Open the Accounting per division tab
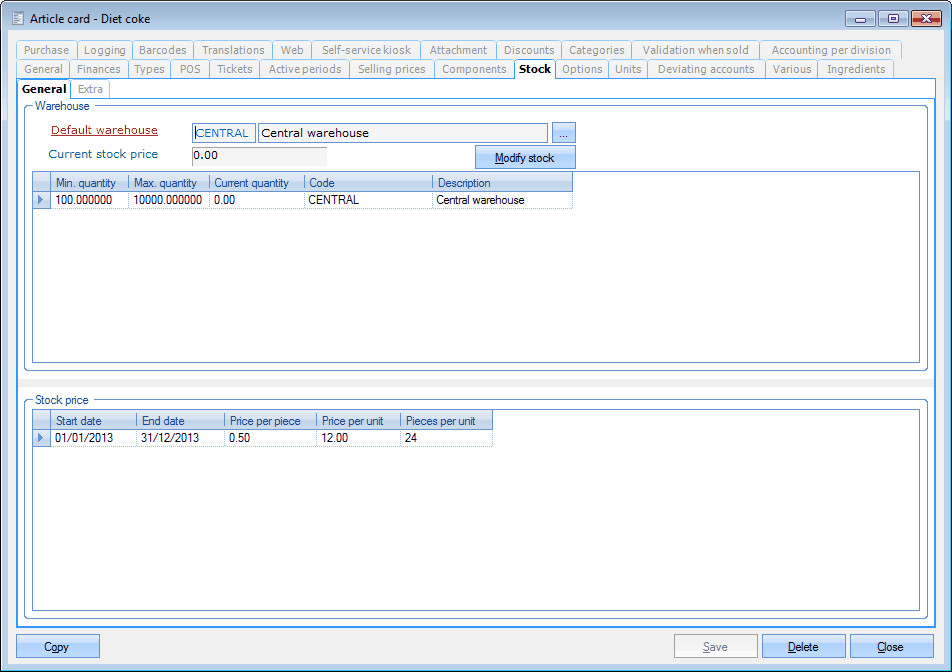Viewport: 952px width, 672px height. click(830, 50)
